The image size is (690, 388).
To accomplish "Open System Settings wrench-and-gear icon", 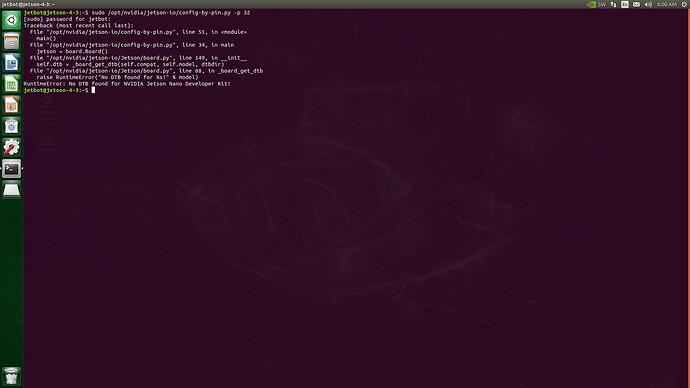I will pyautogui.click(x=11, y=147).
